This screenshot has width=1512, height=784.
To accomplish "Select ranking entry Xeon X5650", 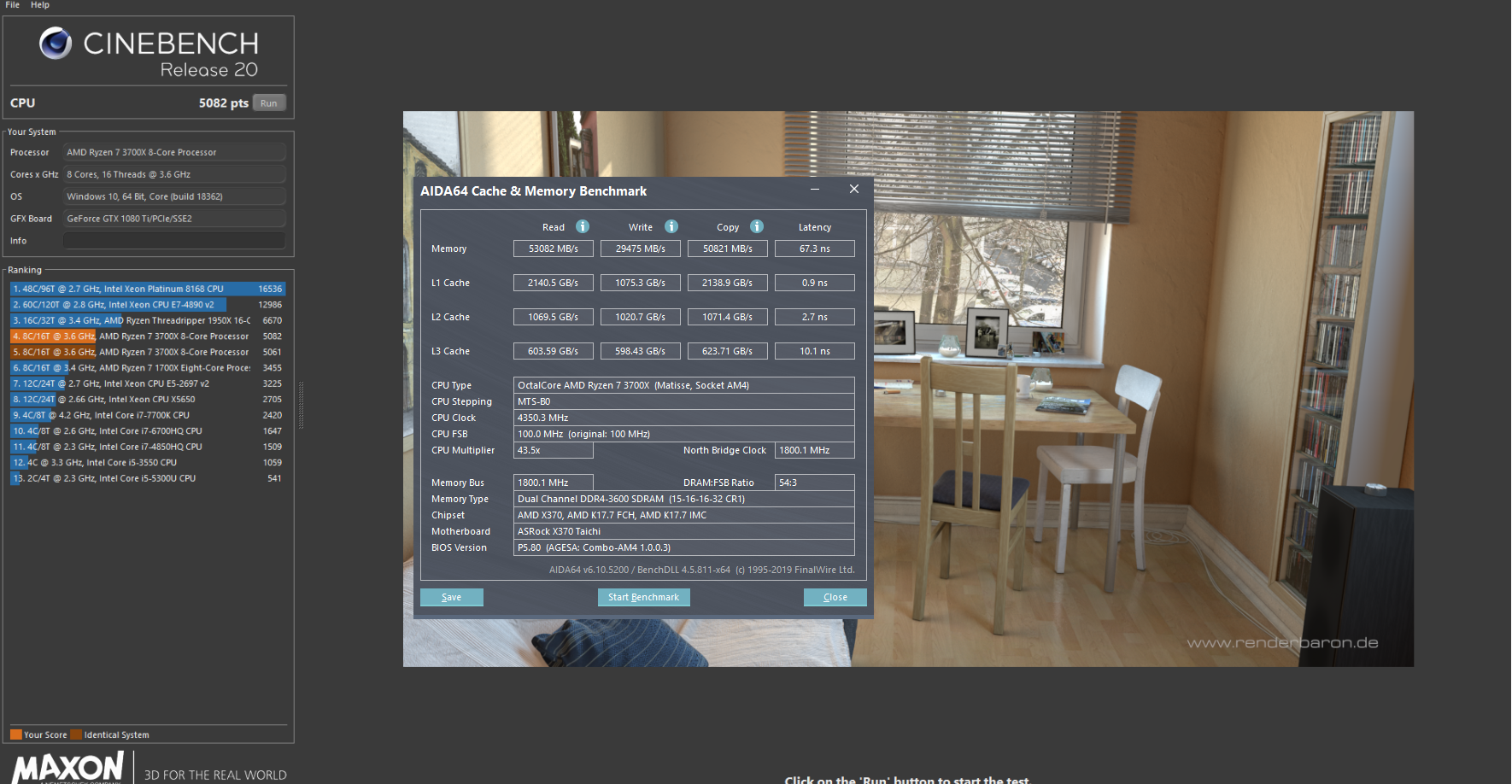I will tap(147, 400).
